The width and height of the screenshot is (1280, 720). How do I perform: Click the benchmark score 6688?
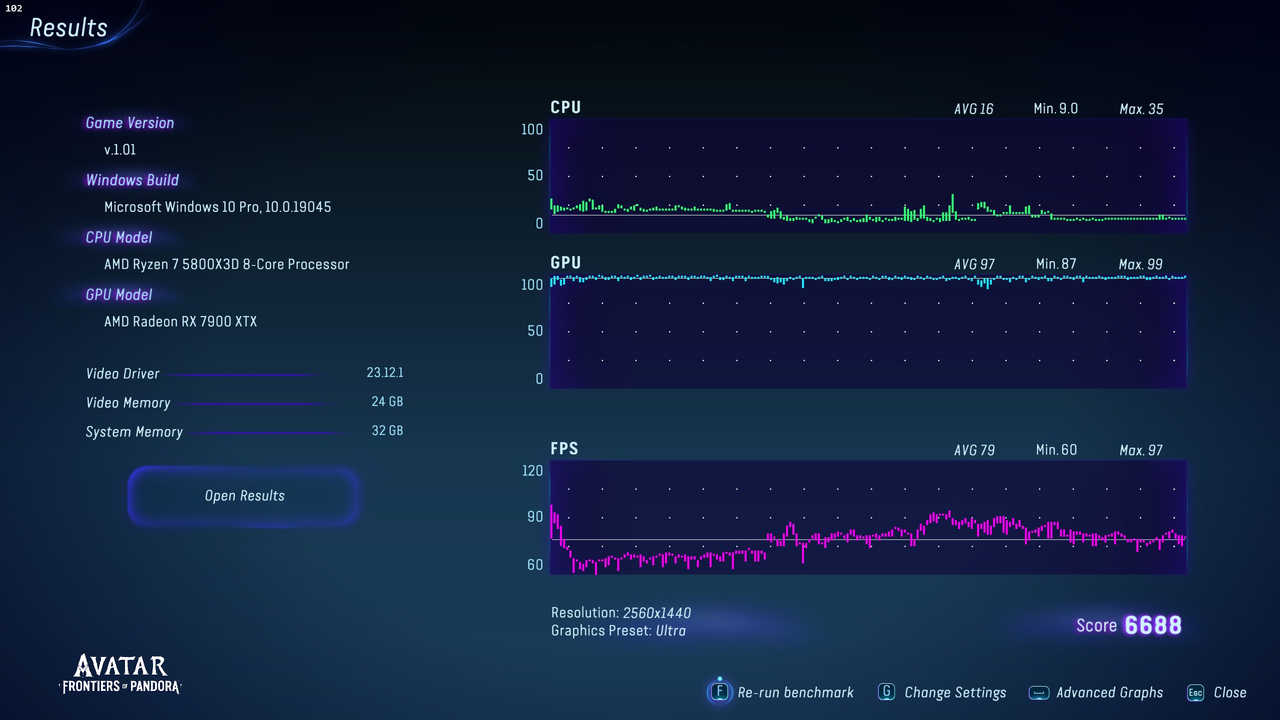tap(1153, 625)
